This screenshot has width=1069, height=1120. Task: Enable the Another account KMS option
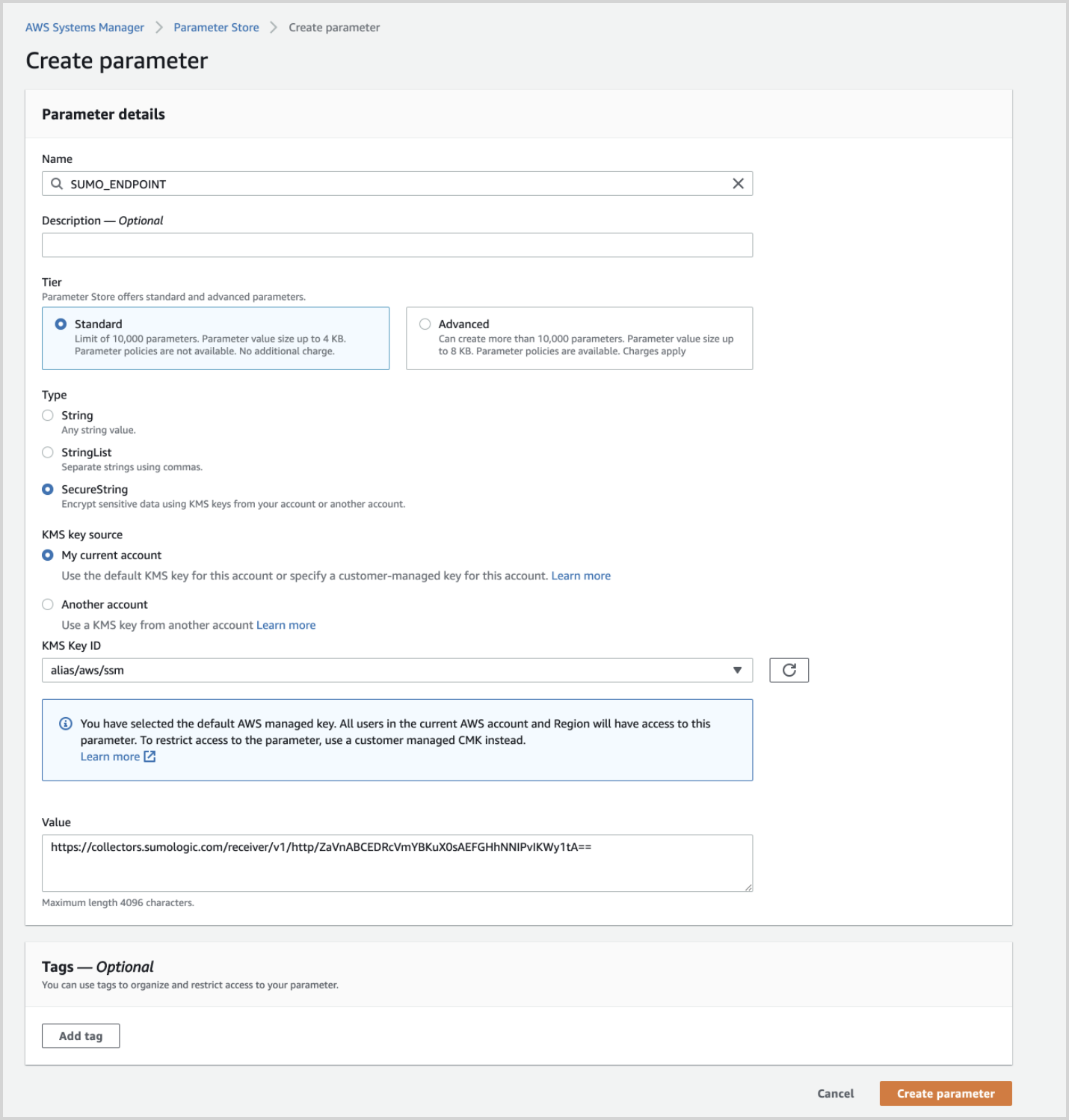[48, 604]
